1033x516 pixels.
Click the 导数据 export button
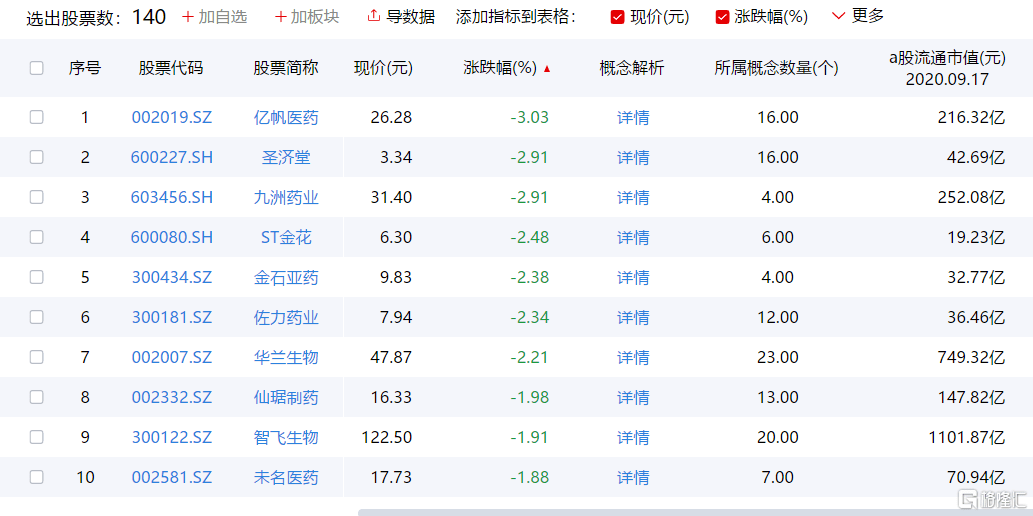[x=401, y=17]
